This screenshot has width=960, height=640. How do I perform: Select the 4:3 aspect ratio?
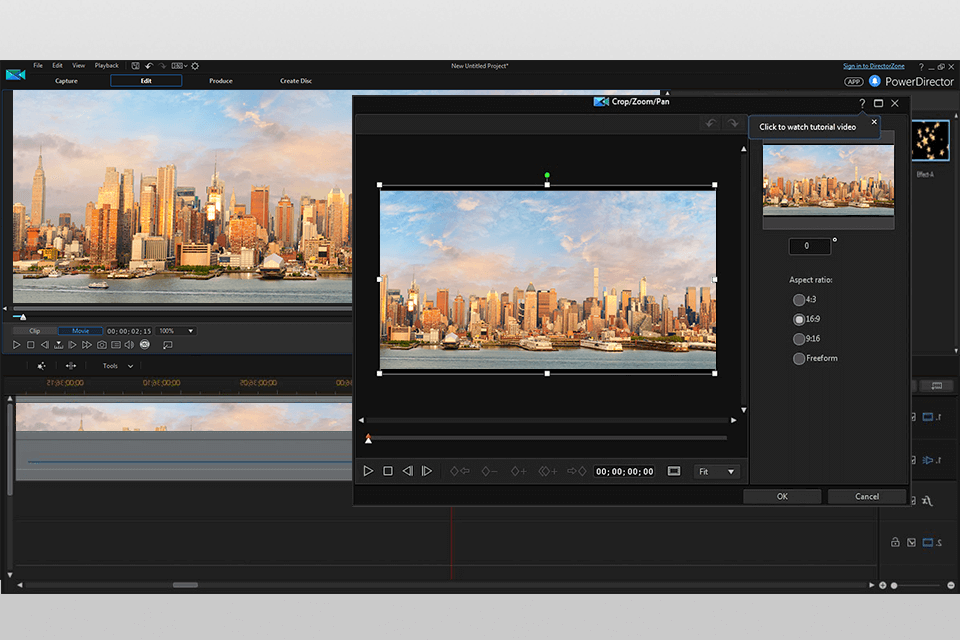pyautogui.click(x=798, y=299)
